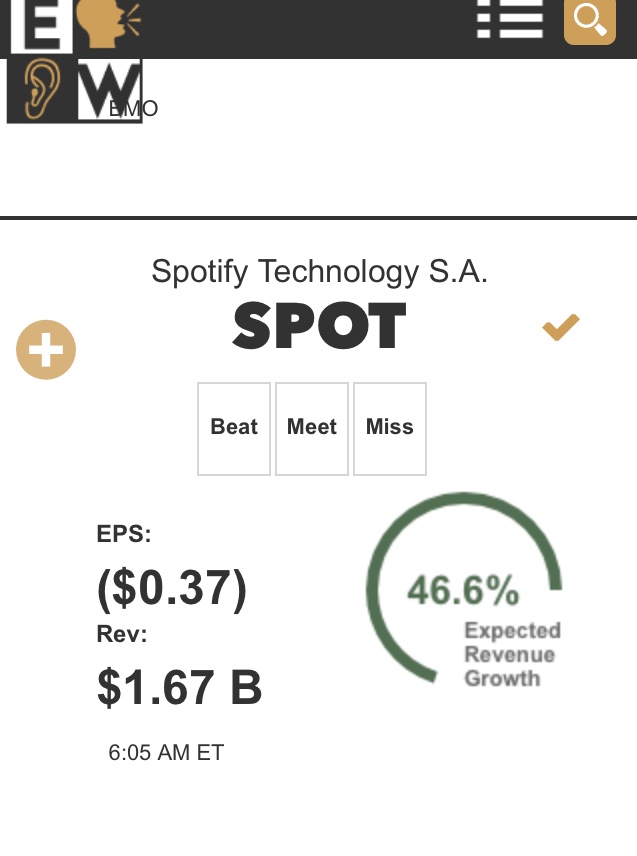Click the Expected Revenue Growth label
The image size is (637, 856).
pos(512,655)
